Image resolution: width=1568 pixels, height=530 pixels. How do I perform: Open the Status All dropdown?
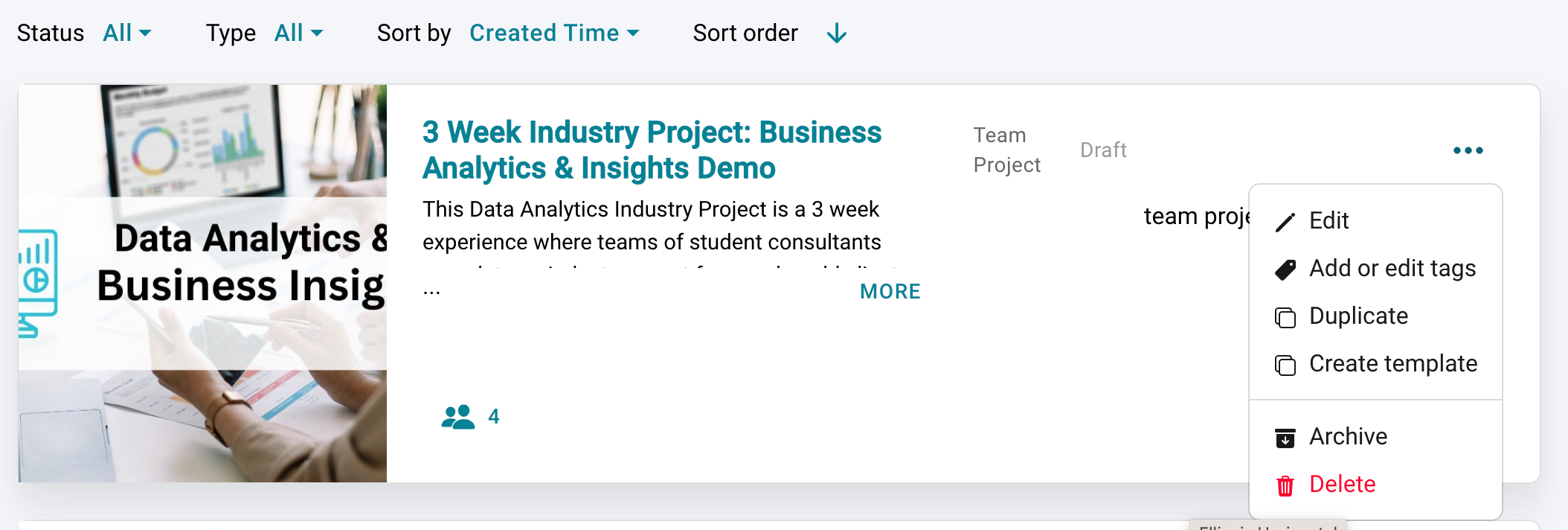point(126,33)
